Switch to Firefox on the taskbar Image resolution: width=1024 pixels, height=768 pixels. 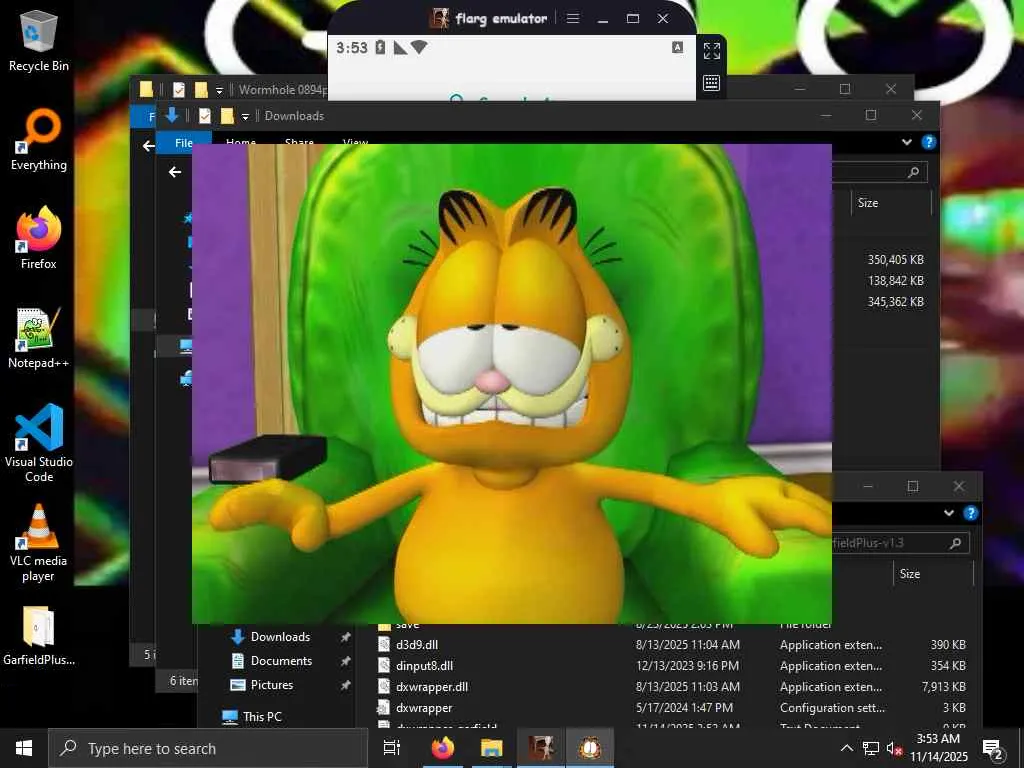(x=442, y=748)
